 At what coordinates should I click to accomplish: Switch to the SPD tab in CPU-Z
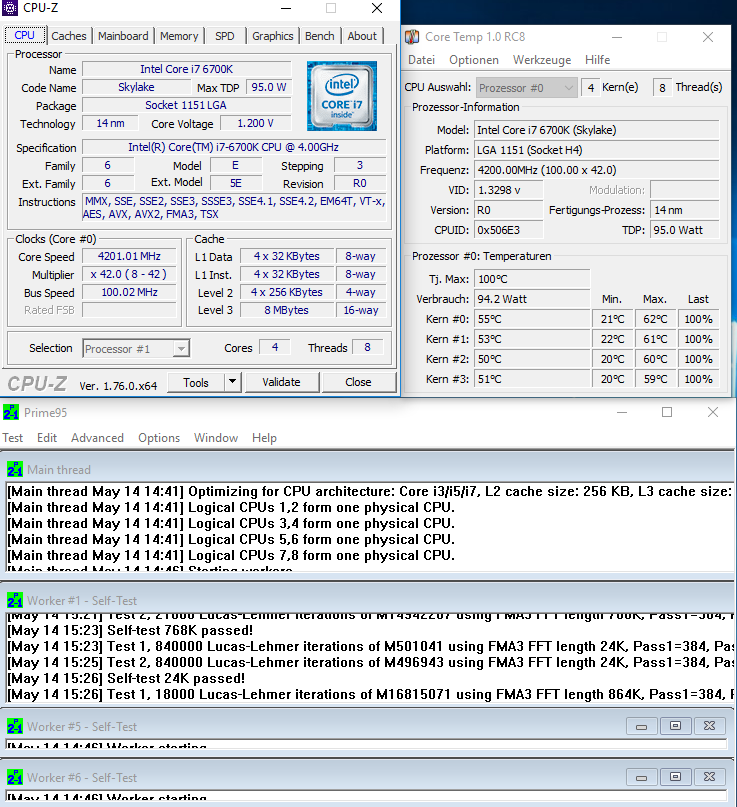click(x=224, y=36)
